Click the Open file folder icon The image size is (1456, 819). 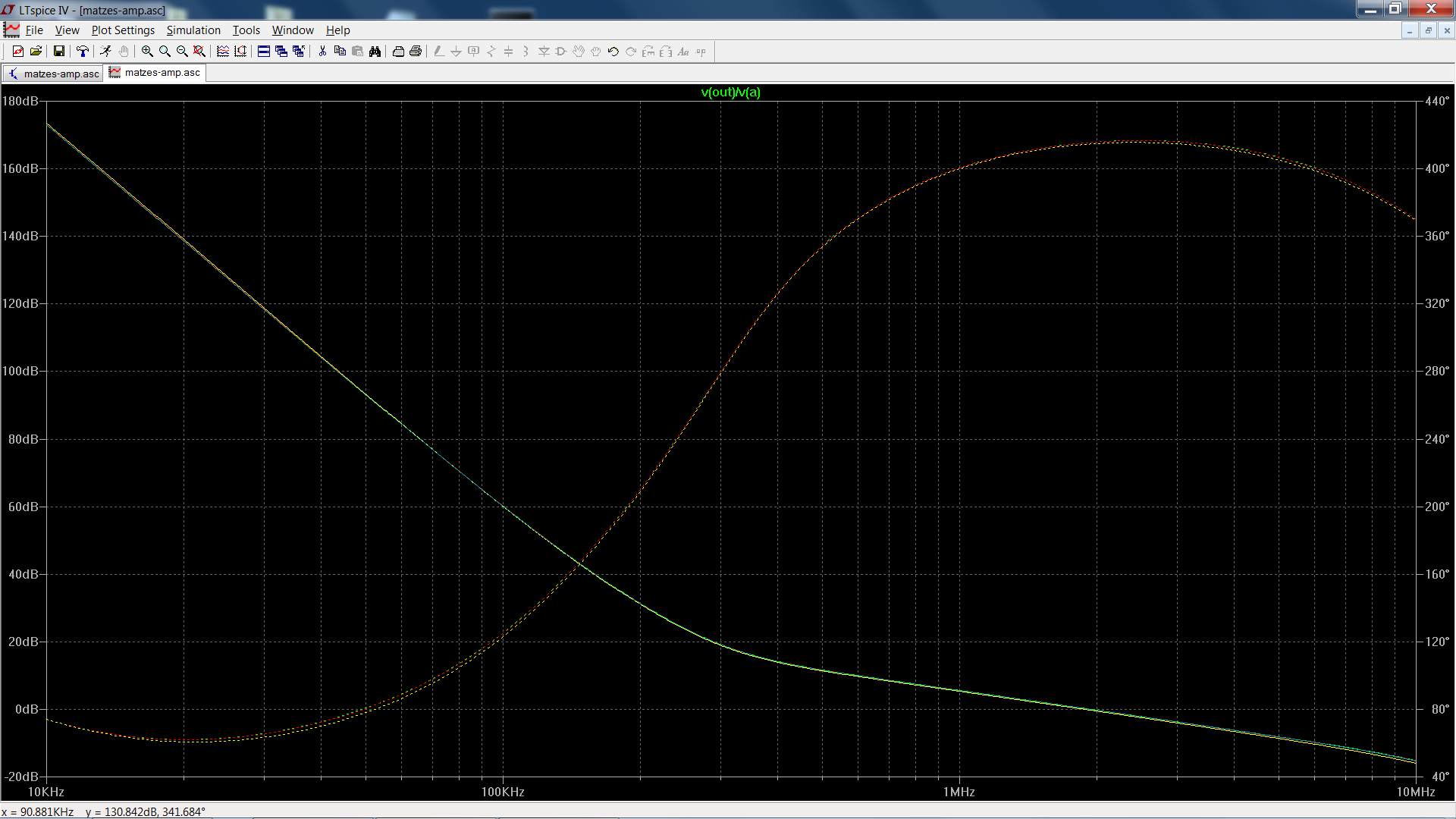tap(36, 52)
